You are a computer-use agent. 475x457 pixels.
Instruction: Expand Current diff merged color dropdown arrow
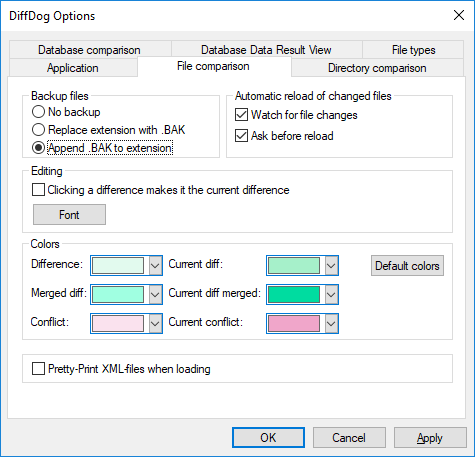click(x=331, y=294)
